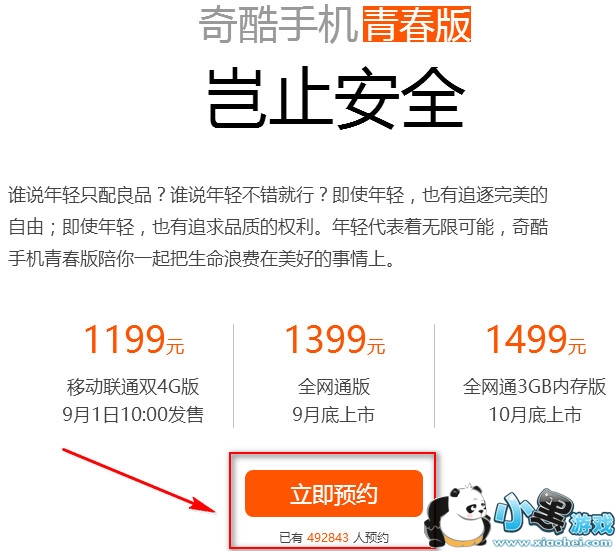Click the panda mascot icon
616x551 pixels.
coord(458,516)
